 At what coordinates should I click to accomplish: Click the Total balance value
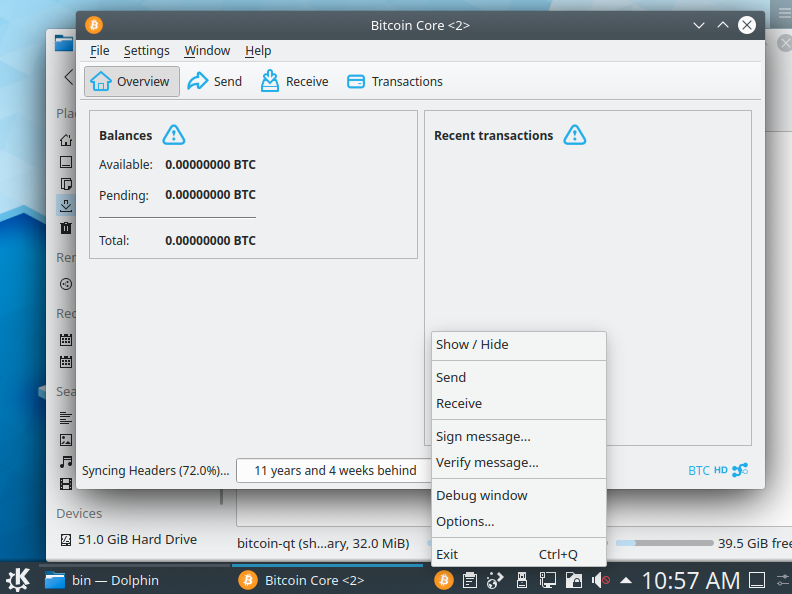click(210, 240)
